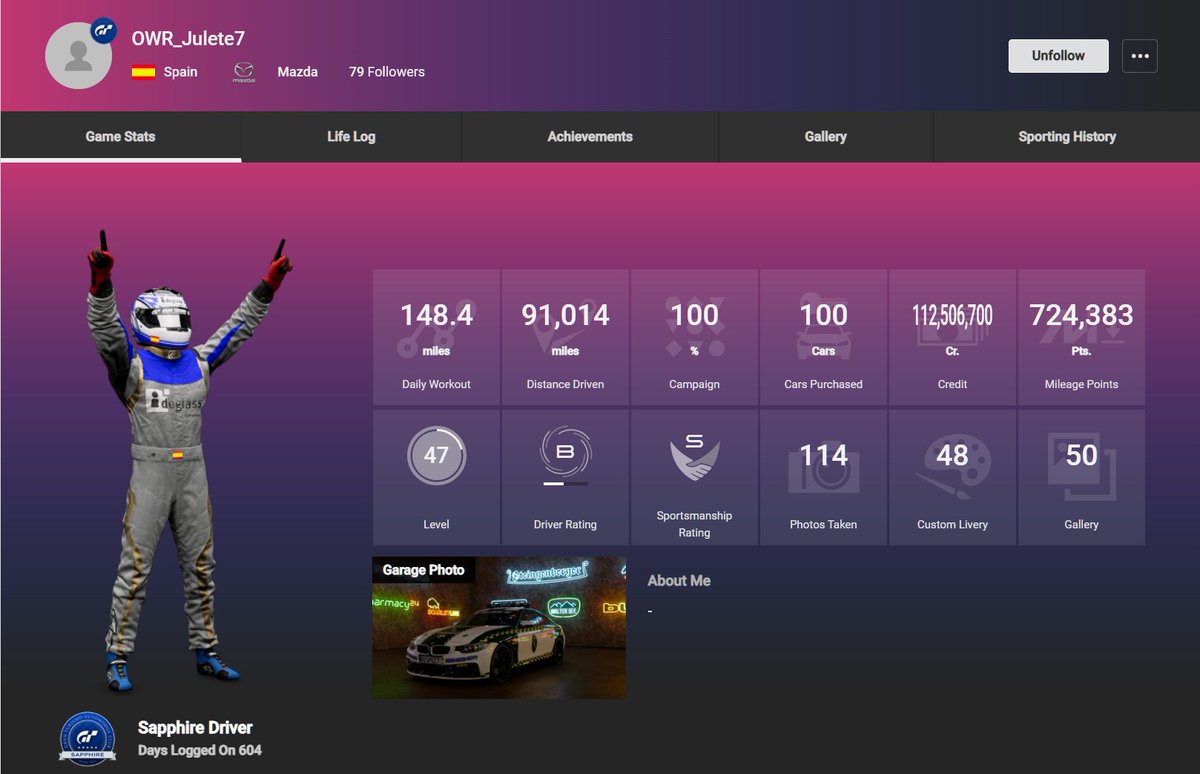Click the Mazda manufacturer label
This screenshot has width=1200, height=774.
pos(297,72)
